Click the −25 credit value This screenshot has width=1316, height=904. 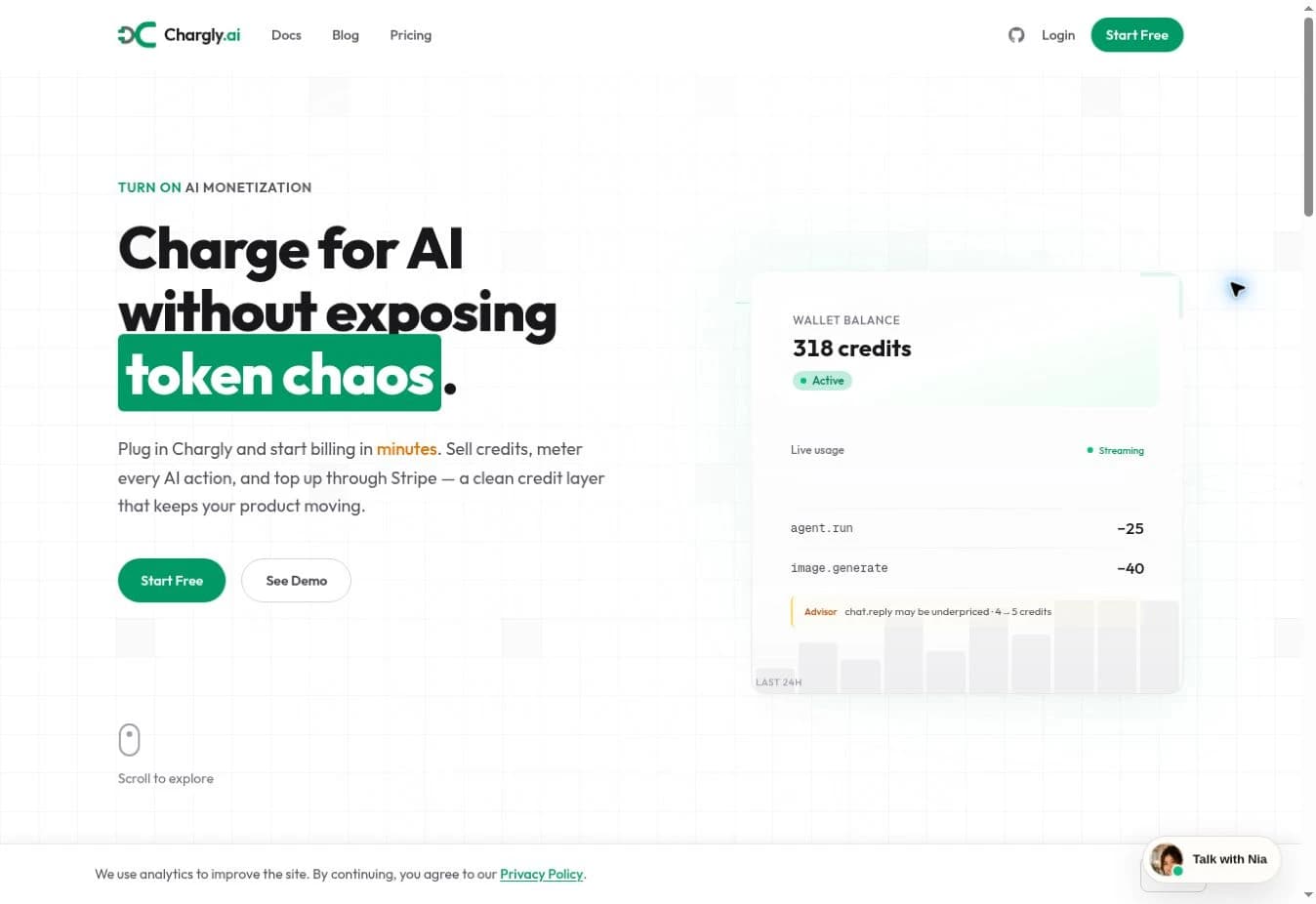[x=1131, y=528]
